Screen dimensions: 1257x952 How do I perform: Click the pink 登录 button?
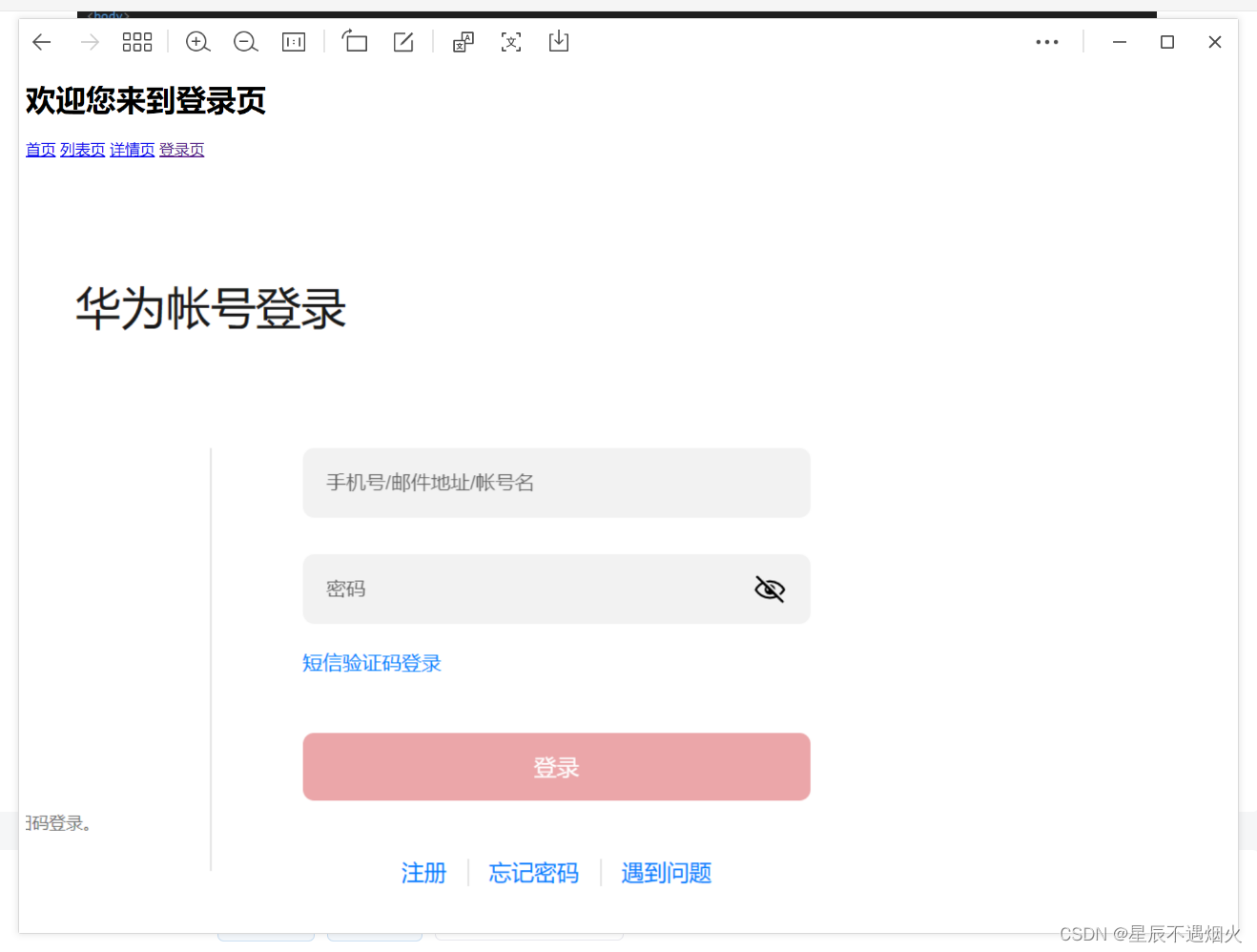tap(557, 767)
